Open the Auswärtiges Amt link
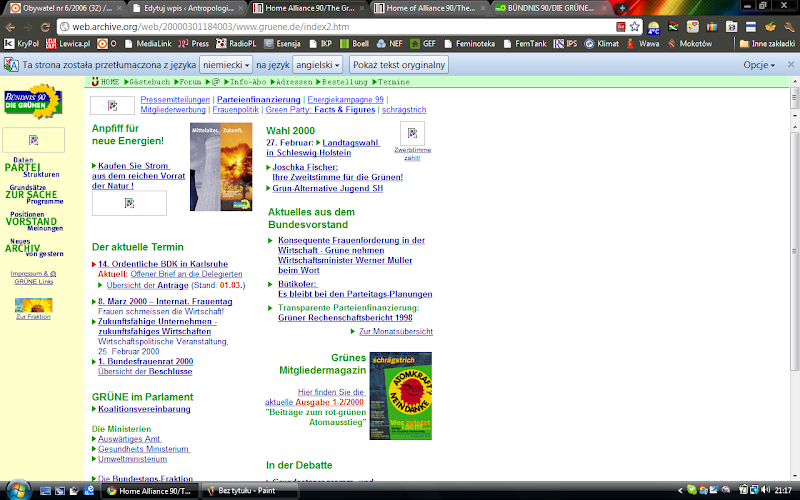The width and height of the screenshot is (800, 500). coord(130,439)
